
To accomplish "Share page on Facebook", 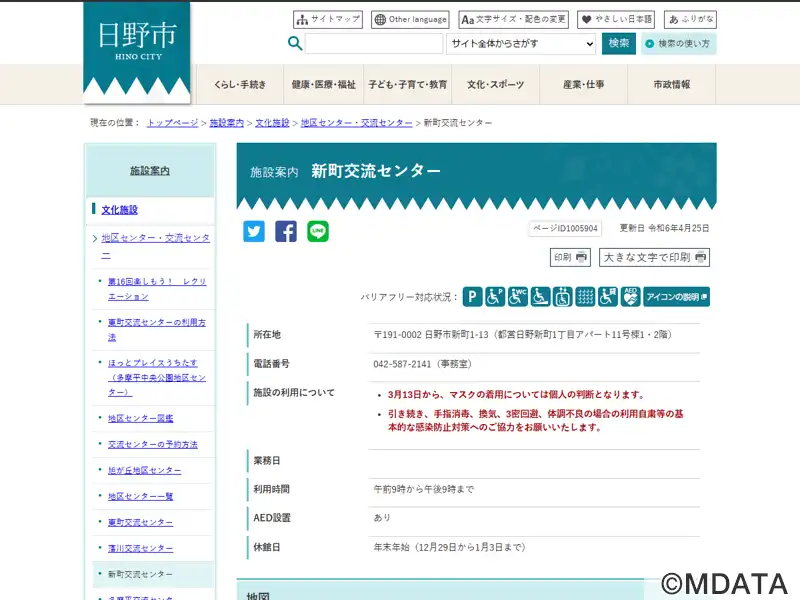I will tap(286, 231).
